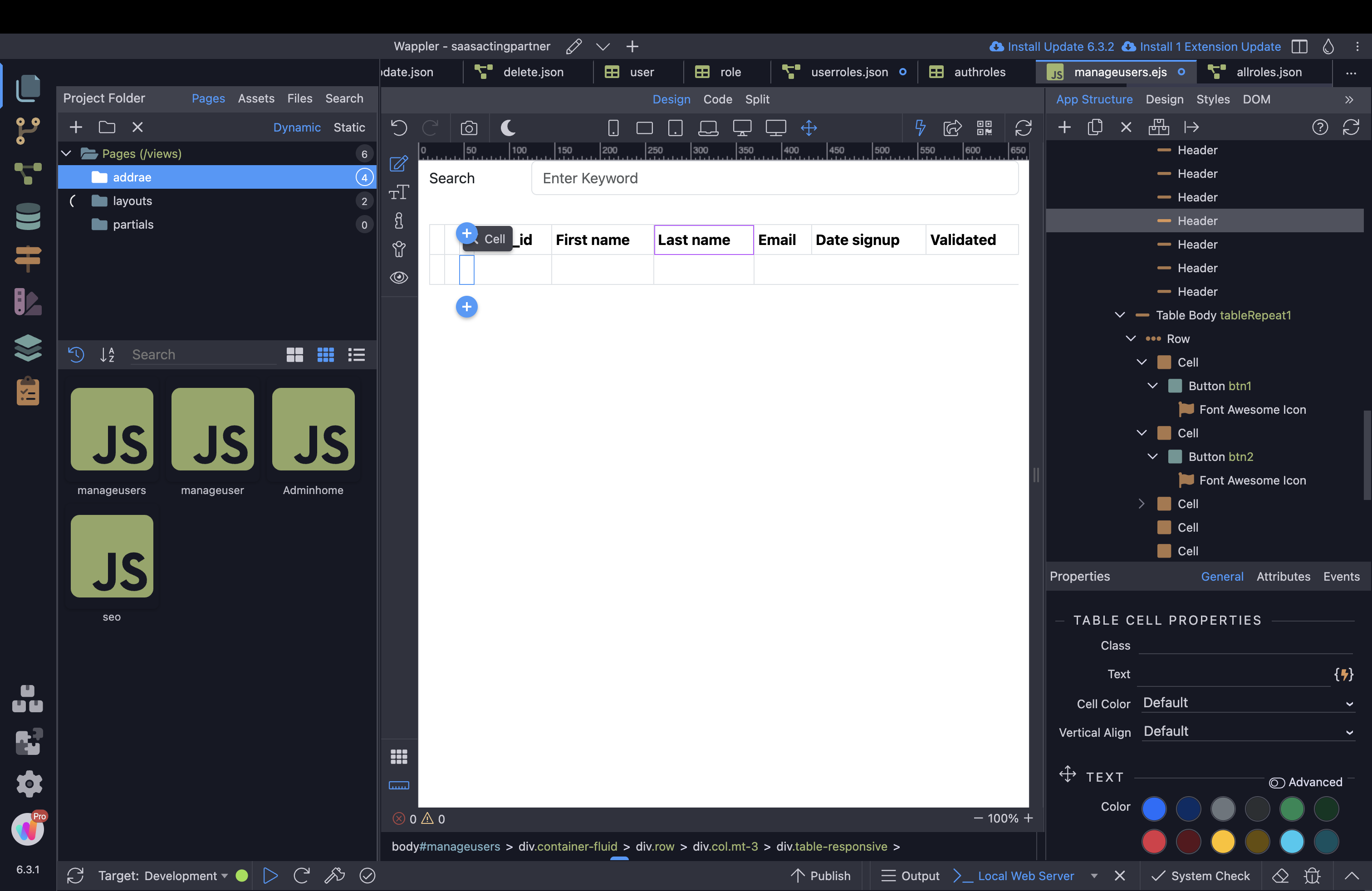The height and width of the screenshot is (891, 1372).
Task: Toggle the Advanced text switch
Action: (1276, 782)
